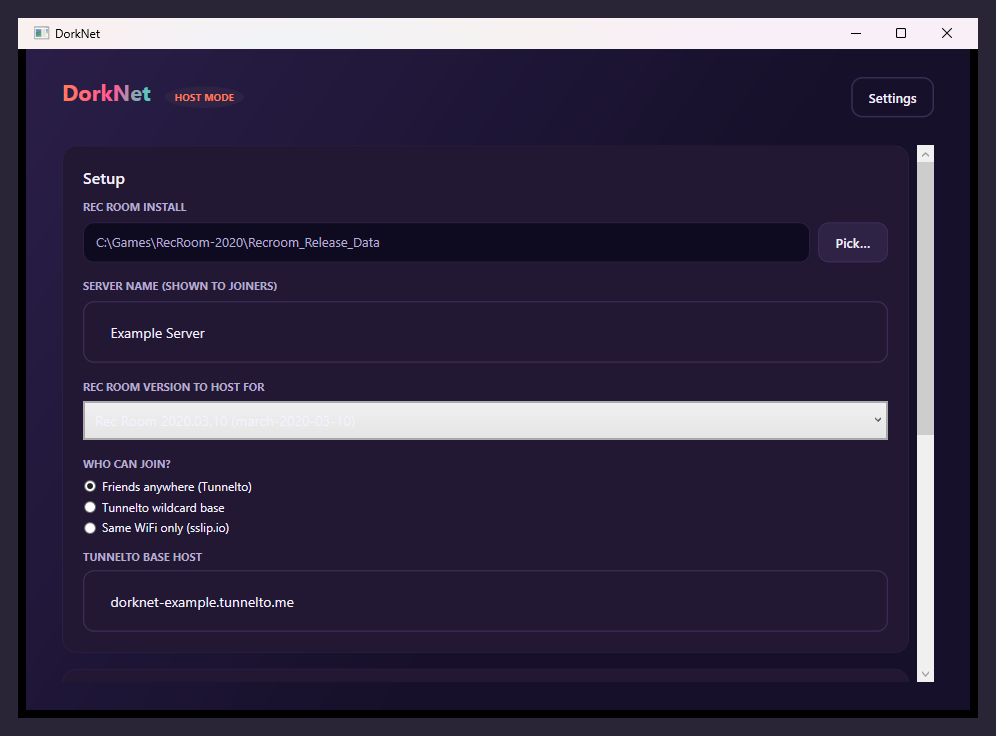This screenshot has width=996, height=736.
Task: Click the Pick... button for install path
Action: (x=852, y=243)
